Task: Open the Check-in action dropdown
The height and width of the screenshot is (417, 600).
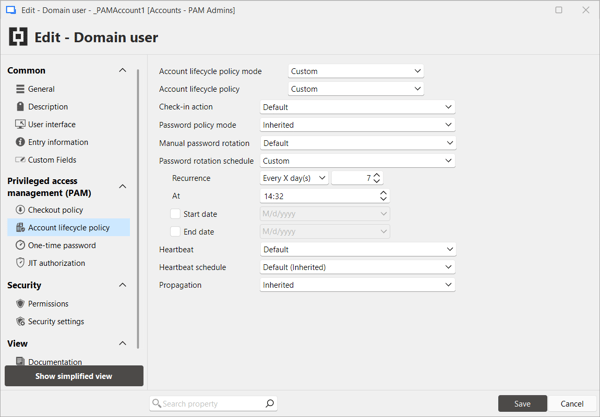Action: click(357, 107)
